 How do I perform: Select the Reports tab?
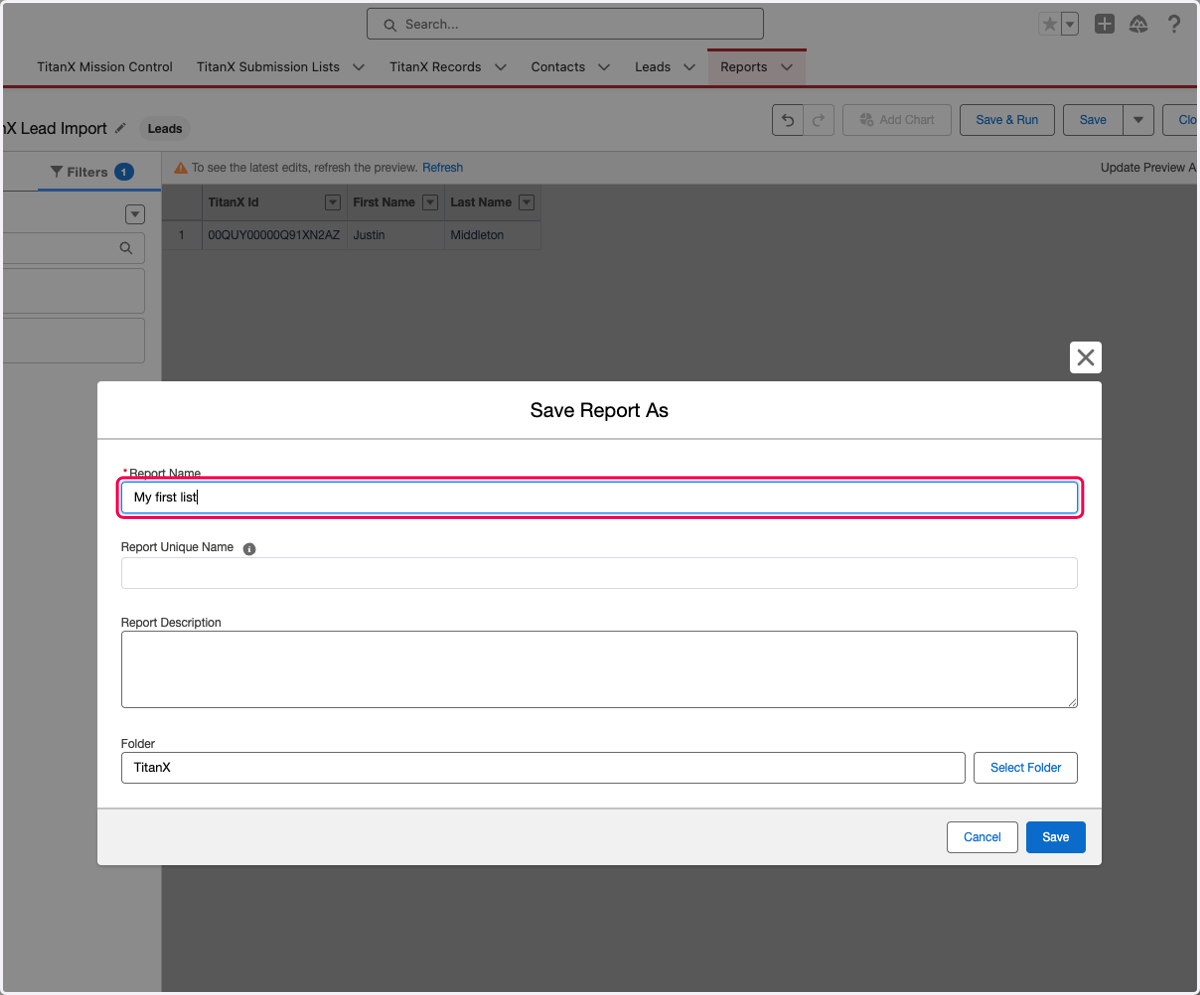pyautogui.click(x=744, y=67)
